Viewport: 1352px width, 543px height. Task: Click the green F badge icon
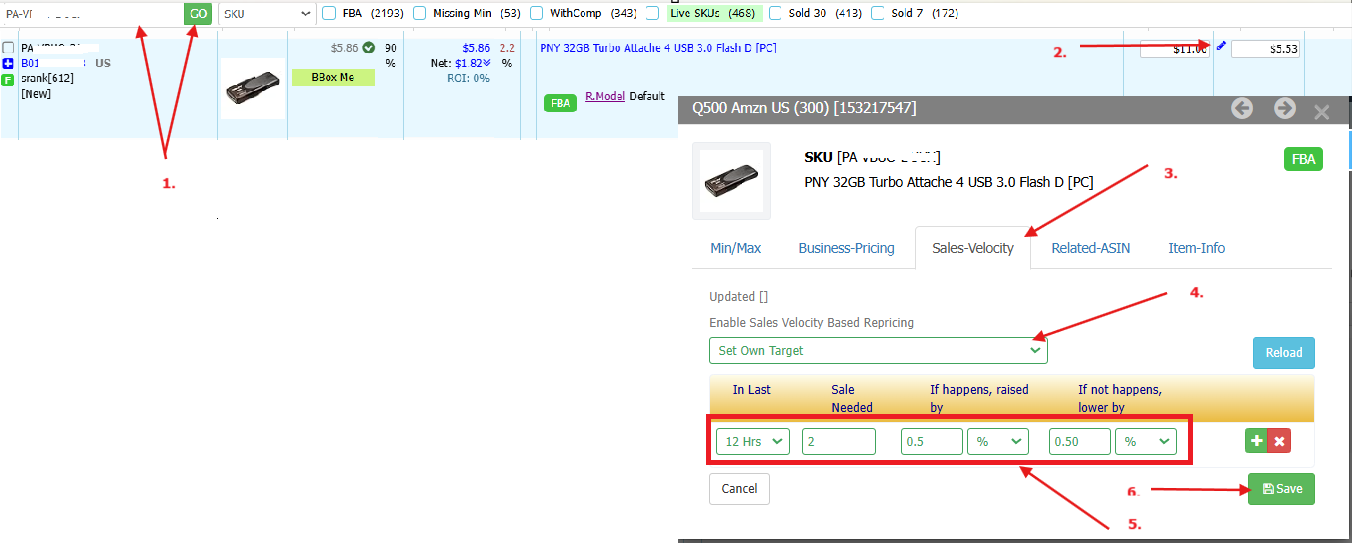coord(8,79)
